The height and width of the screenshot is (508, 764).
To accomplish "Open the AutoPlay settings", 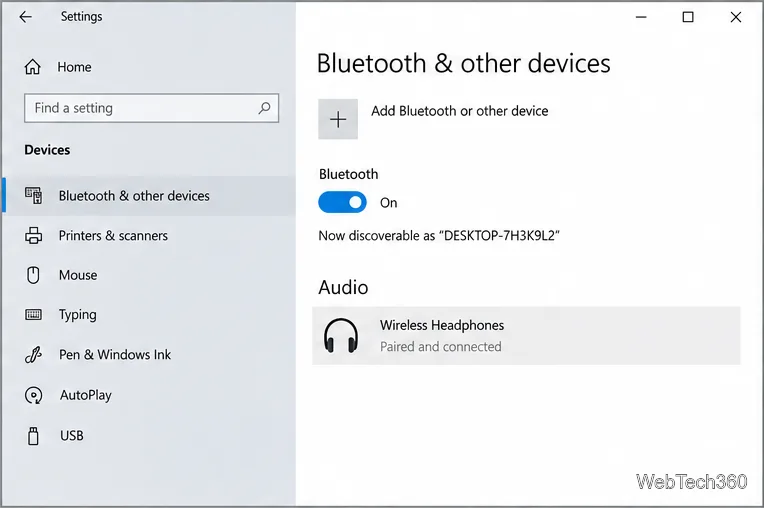I will [86, 395].
